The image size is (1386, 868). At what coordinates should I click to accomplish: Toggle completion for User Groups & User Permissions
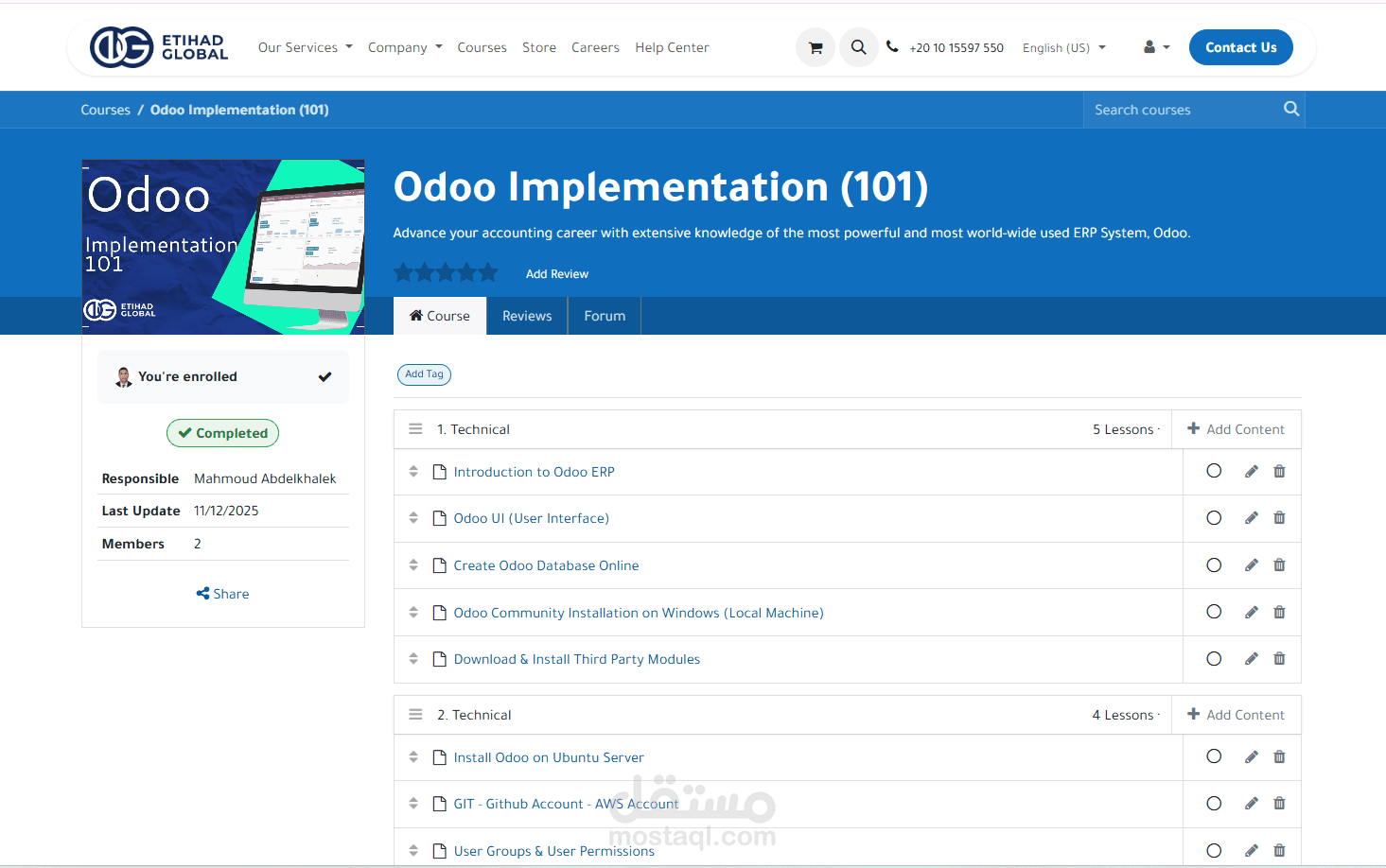coord(1214,850)
